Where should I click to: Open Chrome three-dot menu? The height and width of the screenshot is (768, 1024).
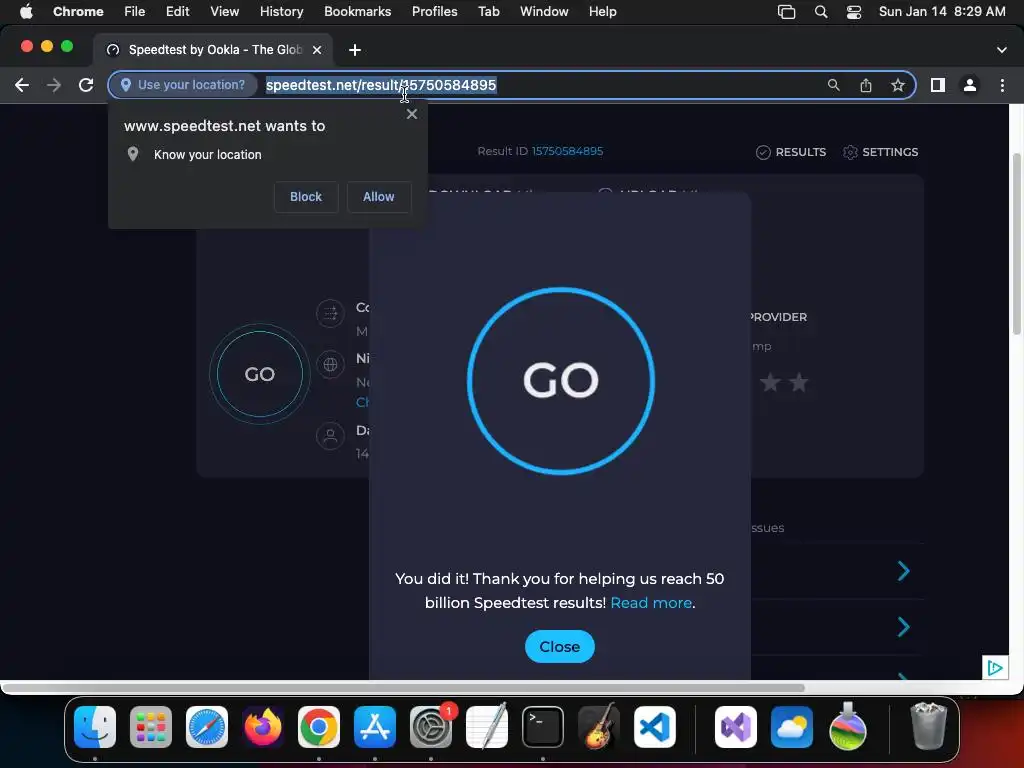tap(1002, 85)
